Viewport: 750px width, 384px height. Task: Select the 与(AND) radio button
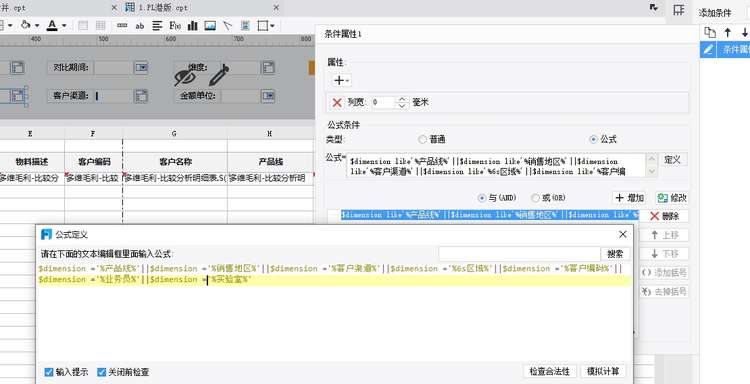tap(481, 197)
